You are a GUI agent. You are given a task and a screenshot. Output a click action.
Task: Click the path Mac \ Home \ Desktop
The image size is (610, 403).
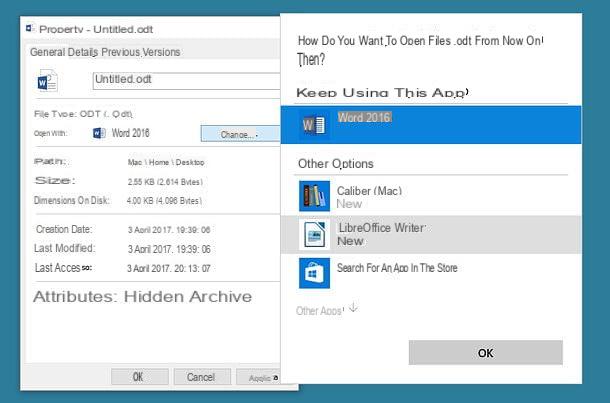[x=166, y=162]
